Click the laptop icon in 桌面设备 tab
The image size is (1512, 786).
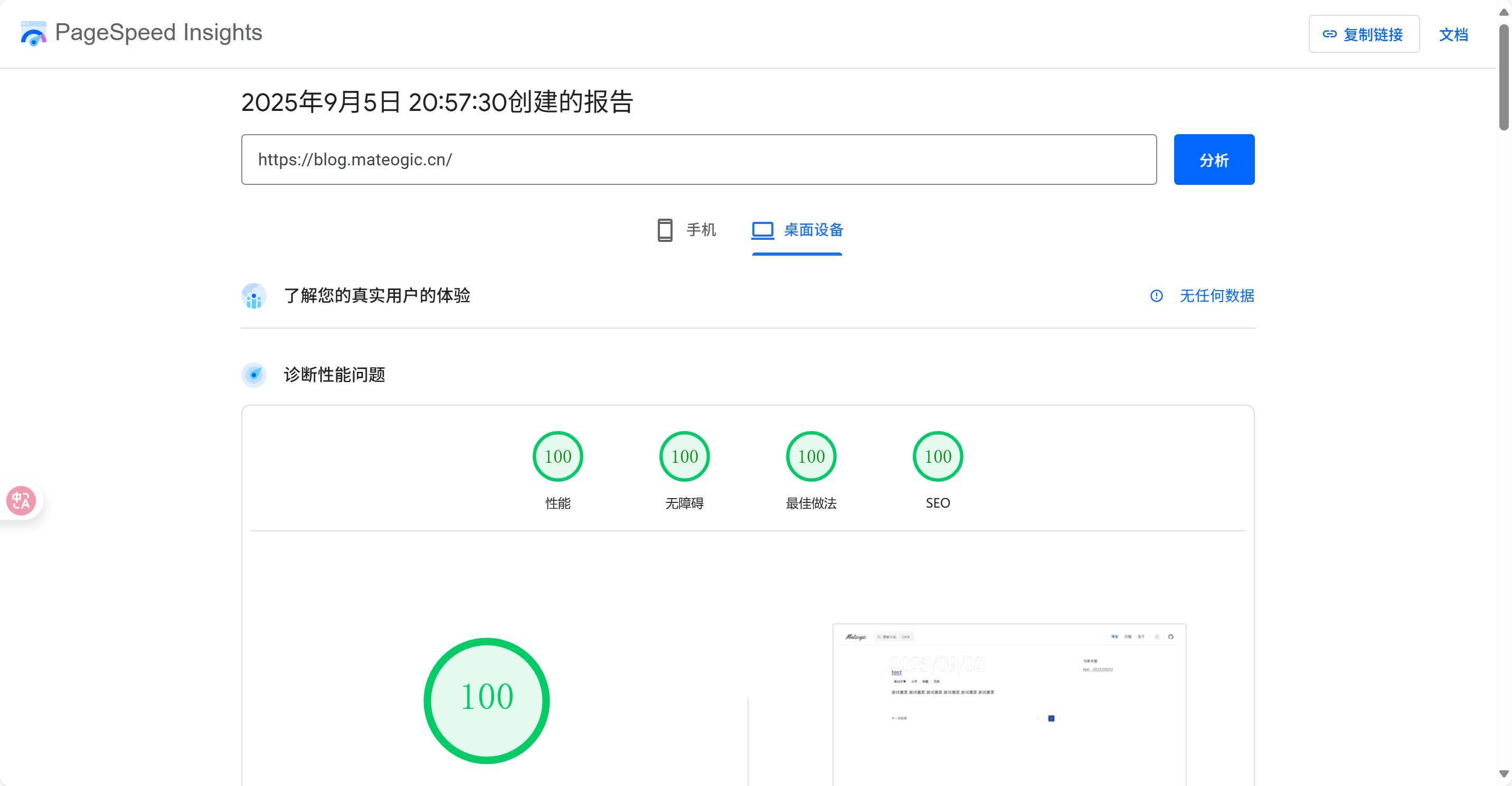(762, 230)
